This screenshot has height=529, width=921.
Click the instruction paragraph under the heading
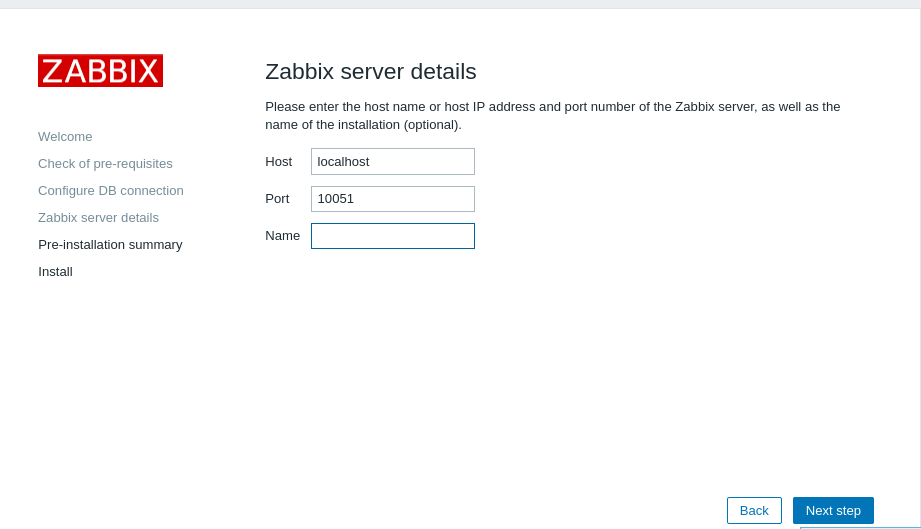[552, 115]
